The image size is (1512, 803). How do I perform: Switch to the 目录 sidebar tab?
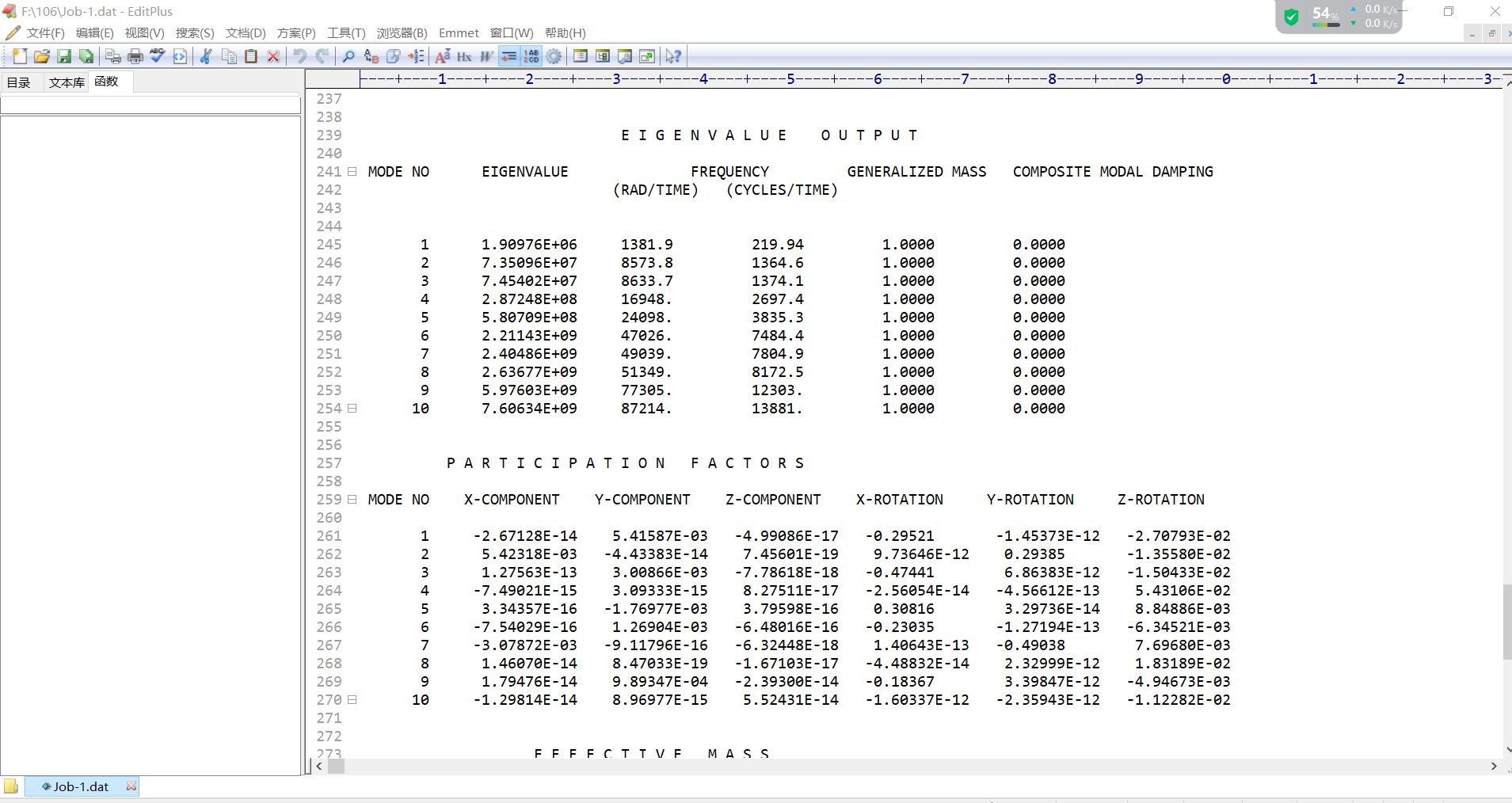19,82
